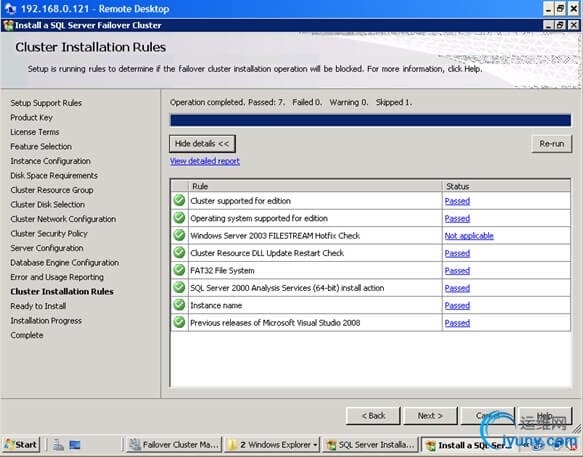Image resolution: width=583 pixels, height=457 pixels.
Task: Click green check icon for Operating system supported row
Action: click(x=179, y=218)
